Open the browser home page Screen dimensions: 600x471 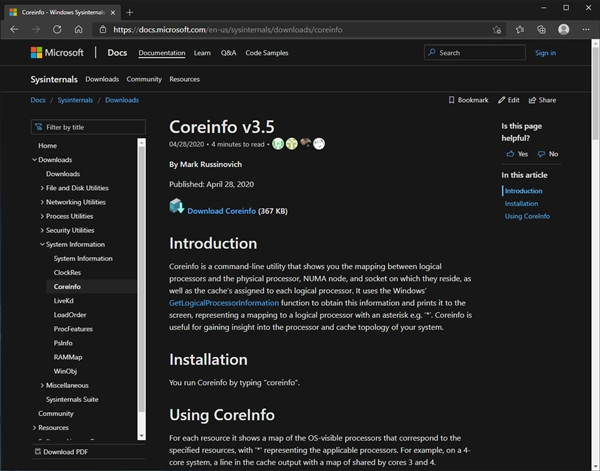78,29
